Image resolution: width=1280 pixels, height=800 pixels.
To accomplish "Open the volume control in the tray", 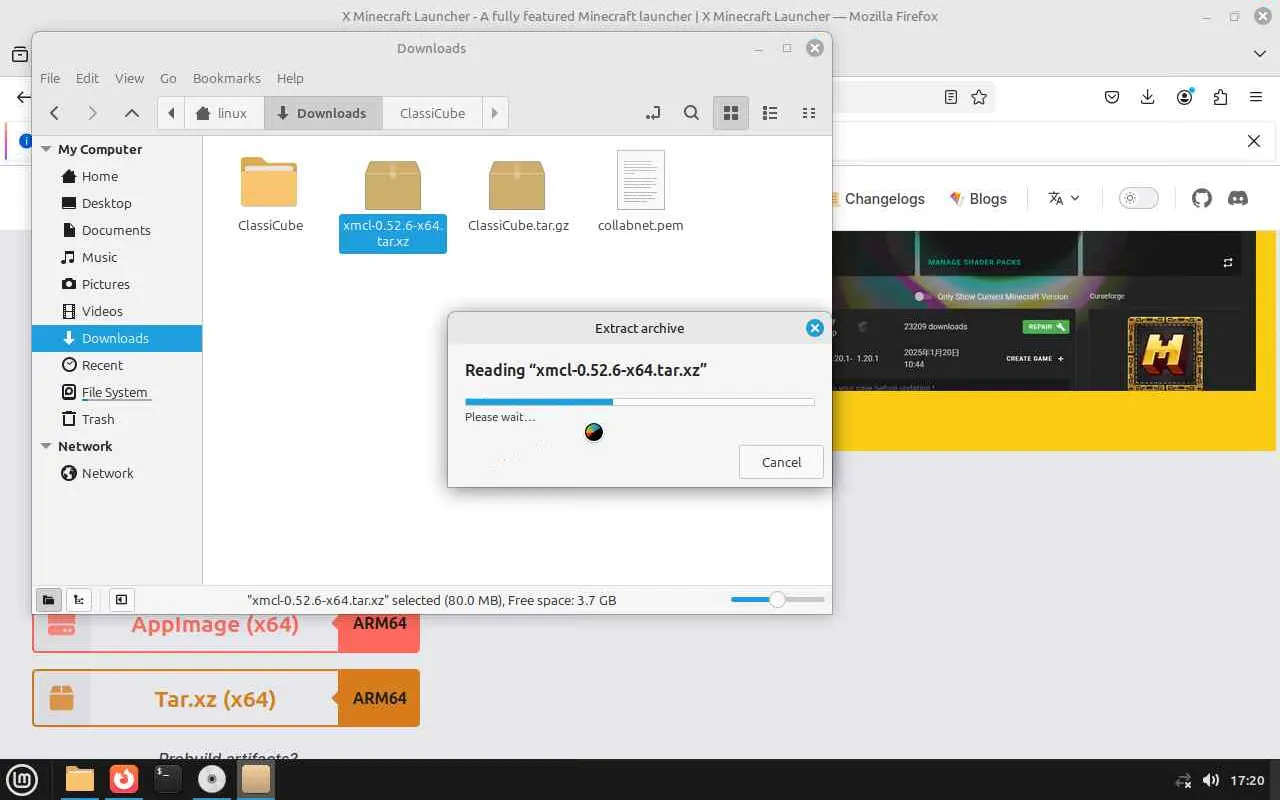I will pos(1210,780).
